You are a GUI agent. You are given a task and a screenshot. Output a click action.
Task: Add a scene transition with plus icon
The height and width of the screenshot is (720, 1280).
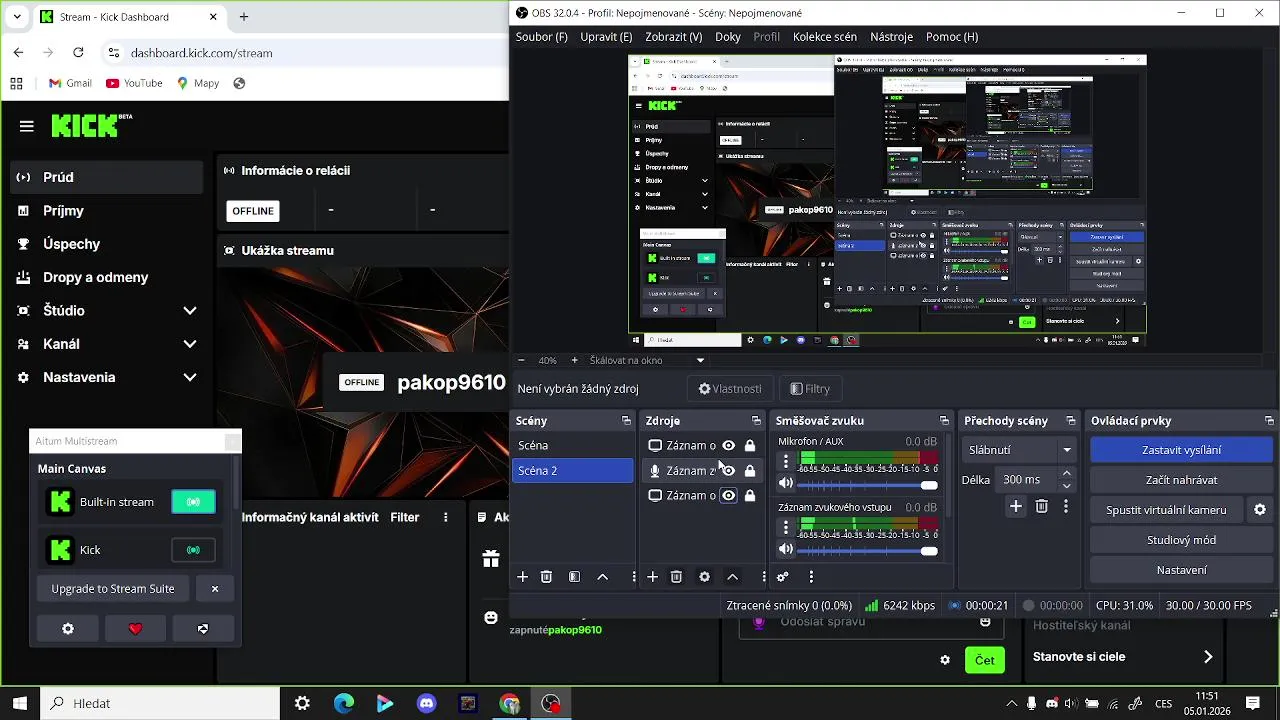(x=1015, y=507)
